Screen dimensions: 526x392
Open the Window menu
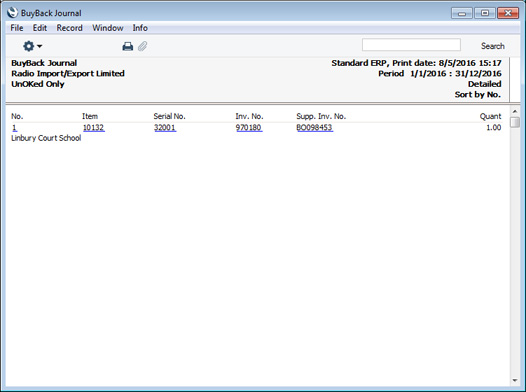click(108, 28)
